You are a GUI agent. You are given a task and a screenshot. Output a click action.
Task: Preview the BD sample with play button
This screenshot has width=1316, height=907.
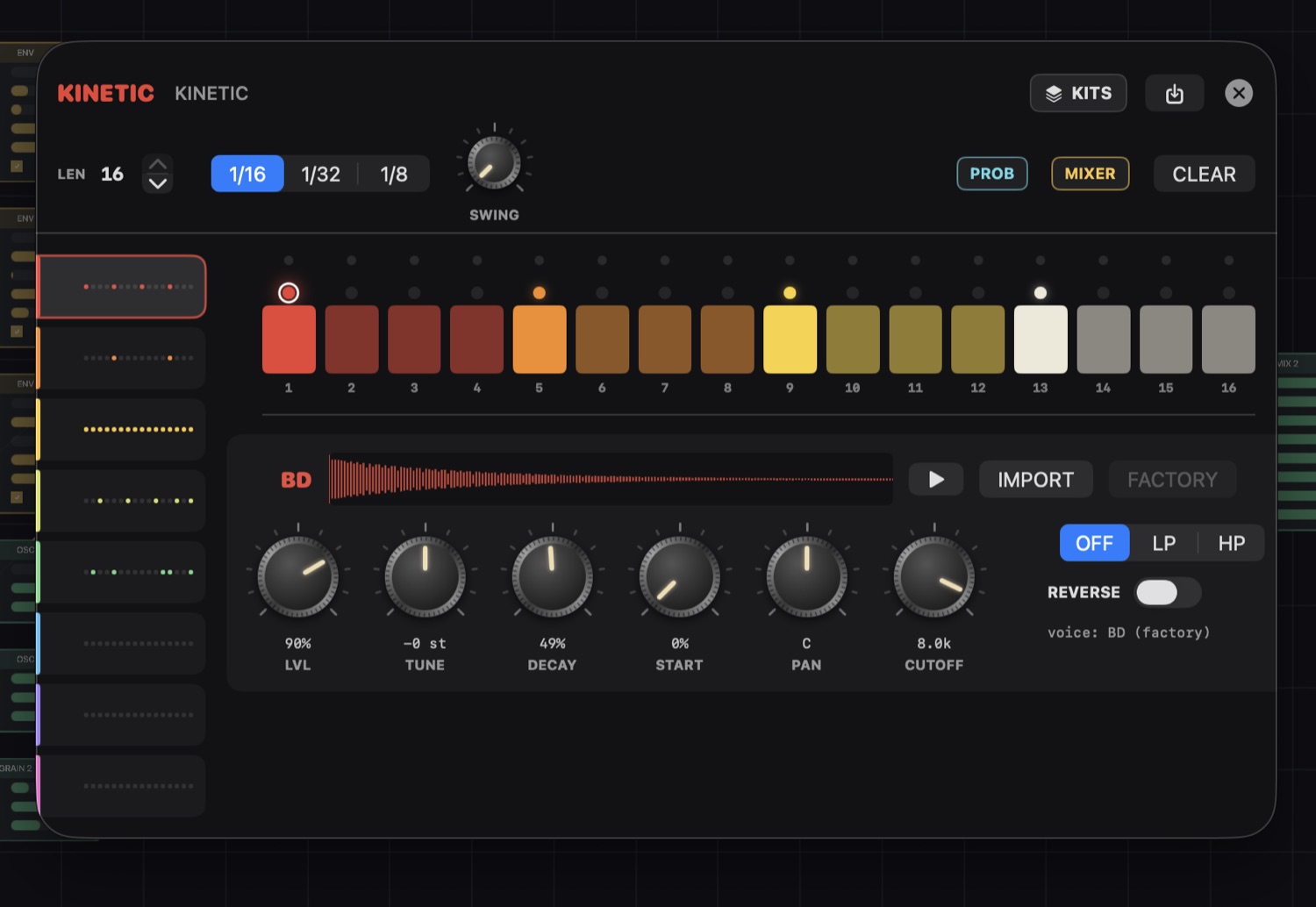936,480
